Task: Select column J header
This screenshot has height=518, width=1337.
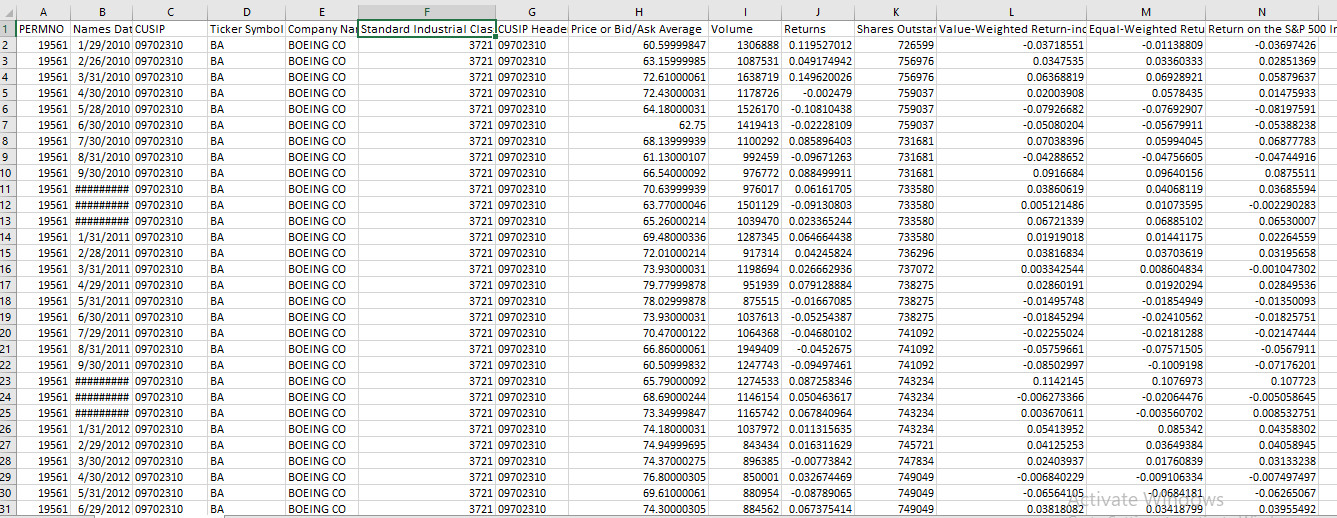Action: point(818,12)
